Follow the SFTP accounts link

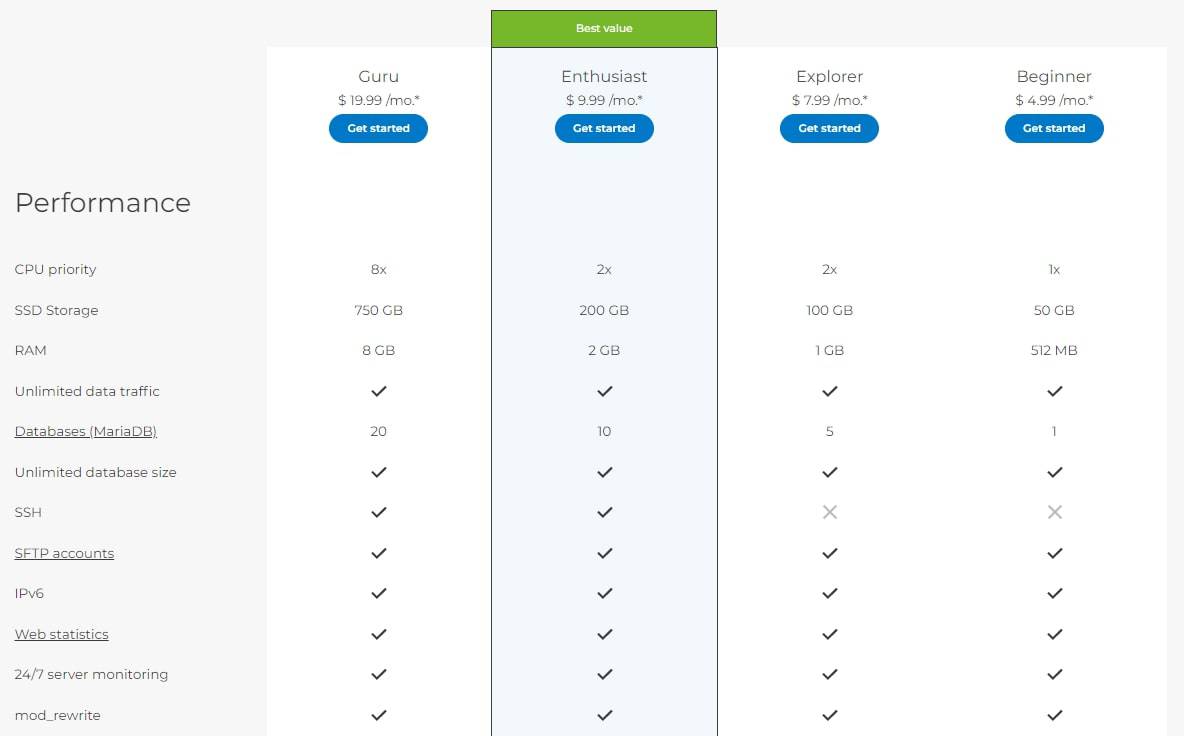coord(64,553)
